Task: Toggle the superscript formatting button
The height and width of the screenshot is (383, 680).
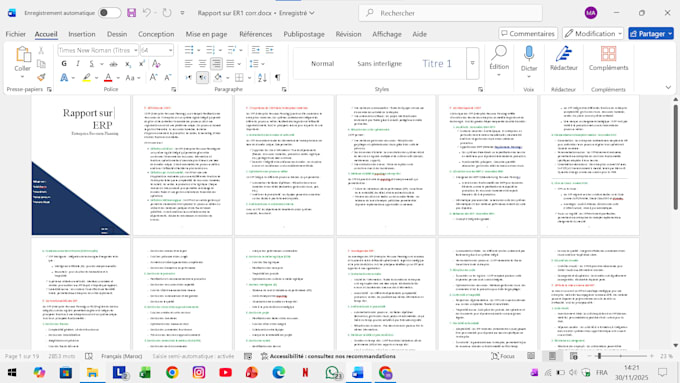Action: click(x=141, y=64)
